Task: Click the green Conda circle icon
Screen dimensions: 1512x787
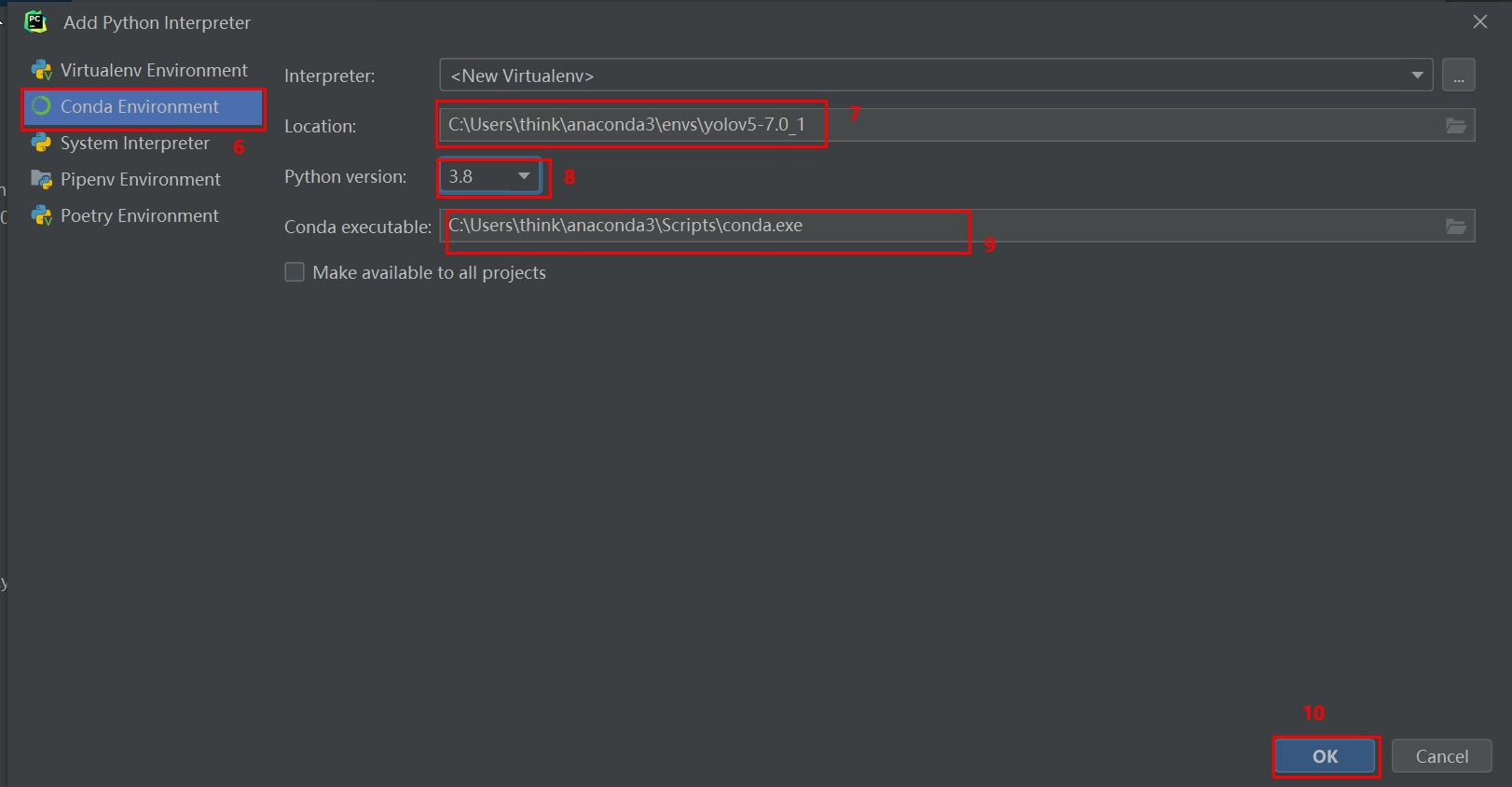Action: pyautogui.click(x=41, y=106)
